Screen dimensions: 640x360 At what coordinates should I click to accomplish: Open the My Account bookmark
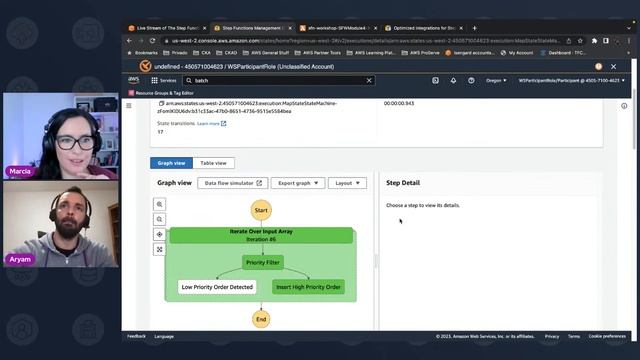pos(517,53)
